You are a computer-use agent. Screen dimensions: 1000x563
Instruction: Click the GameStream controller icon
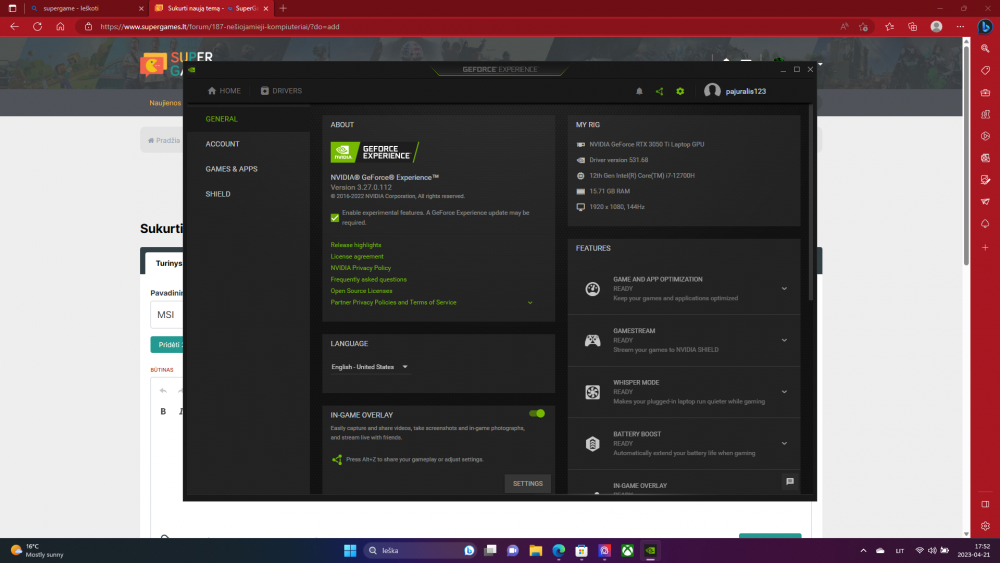[x=592, y=340]
